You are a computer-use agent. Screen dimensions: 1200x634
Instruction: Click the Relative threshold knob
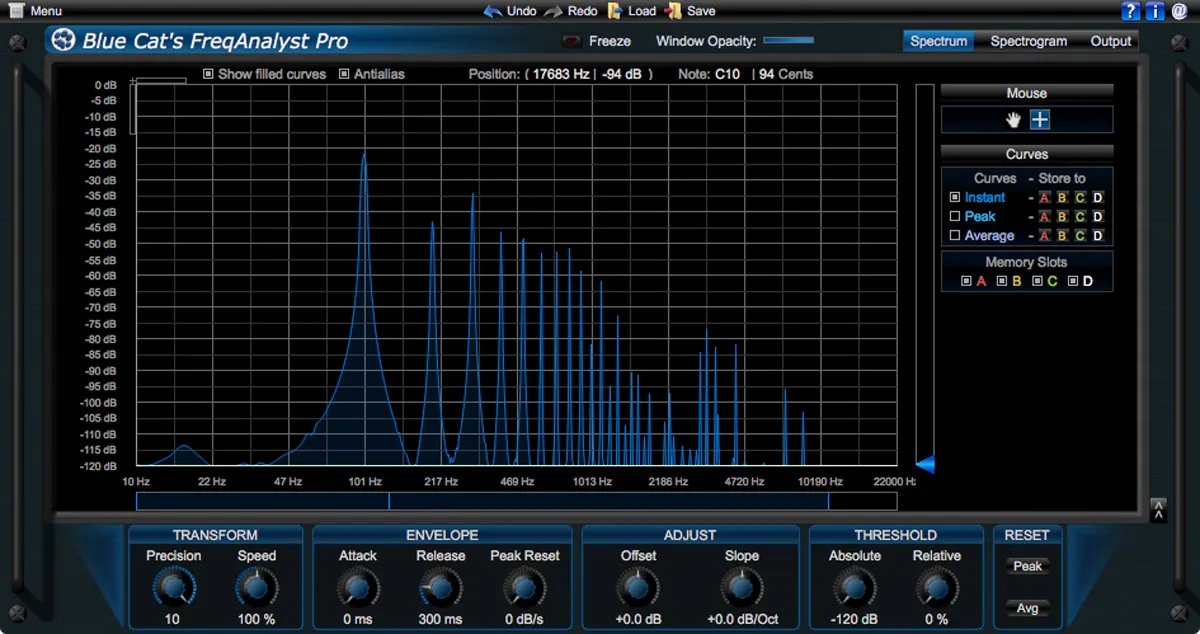click(x=936, y=587)
